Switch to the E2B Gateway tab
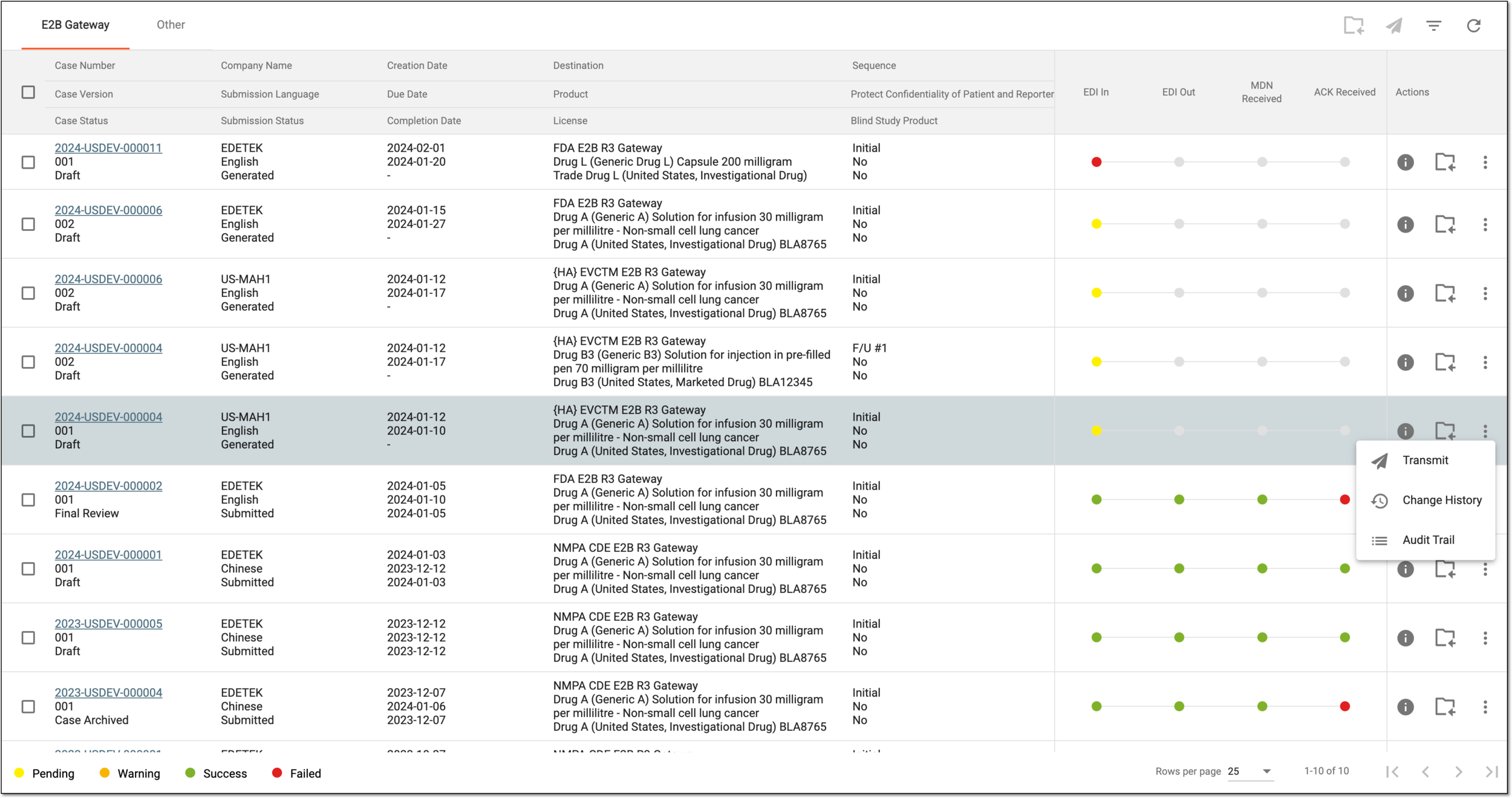 [x=76, y=25]
